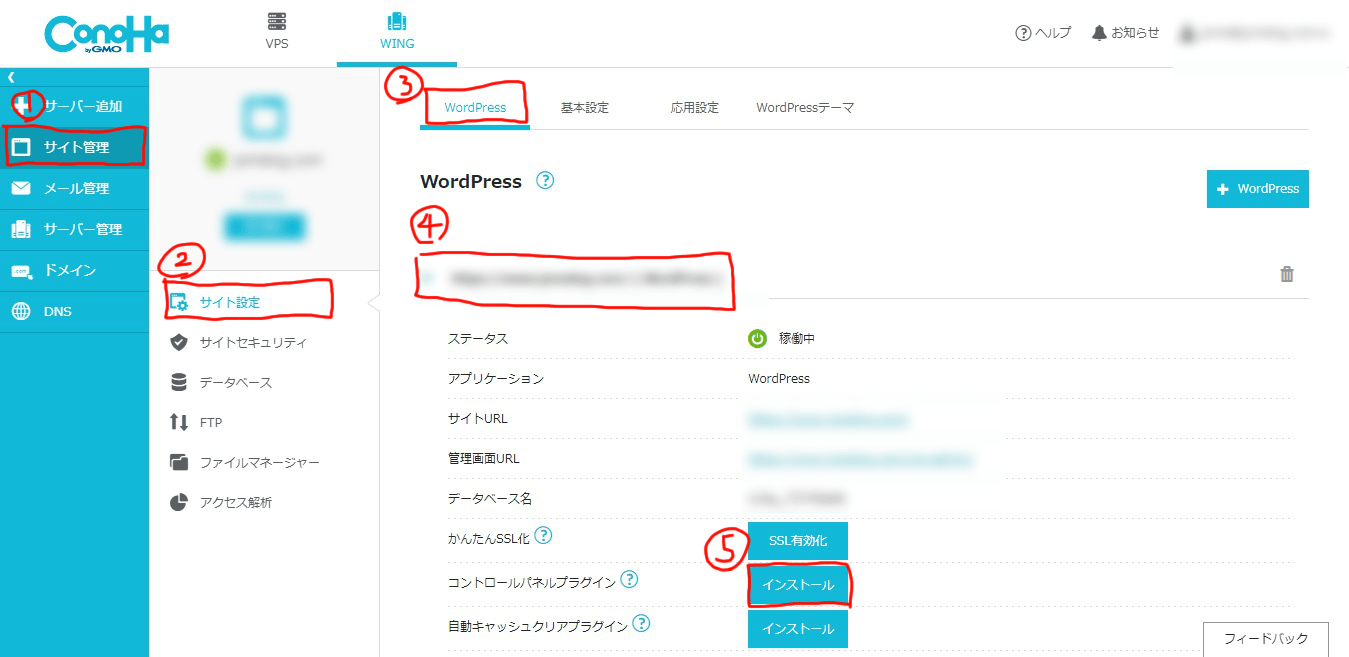Click the メール管理 envelope icon

pyautogui.click(x=21, y=188)
